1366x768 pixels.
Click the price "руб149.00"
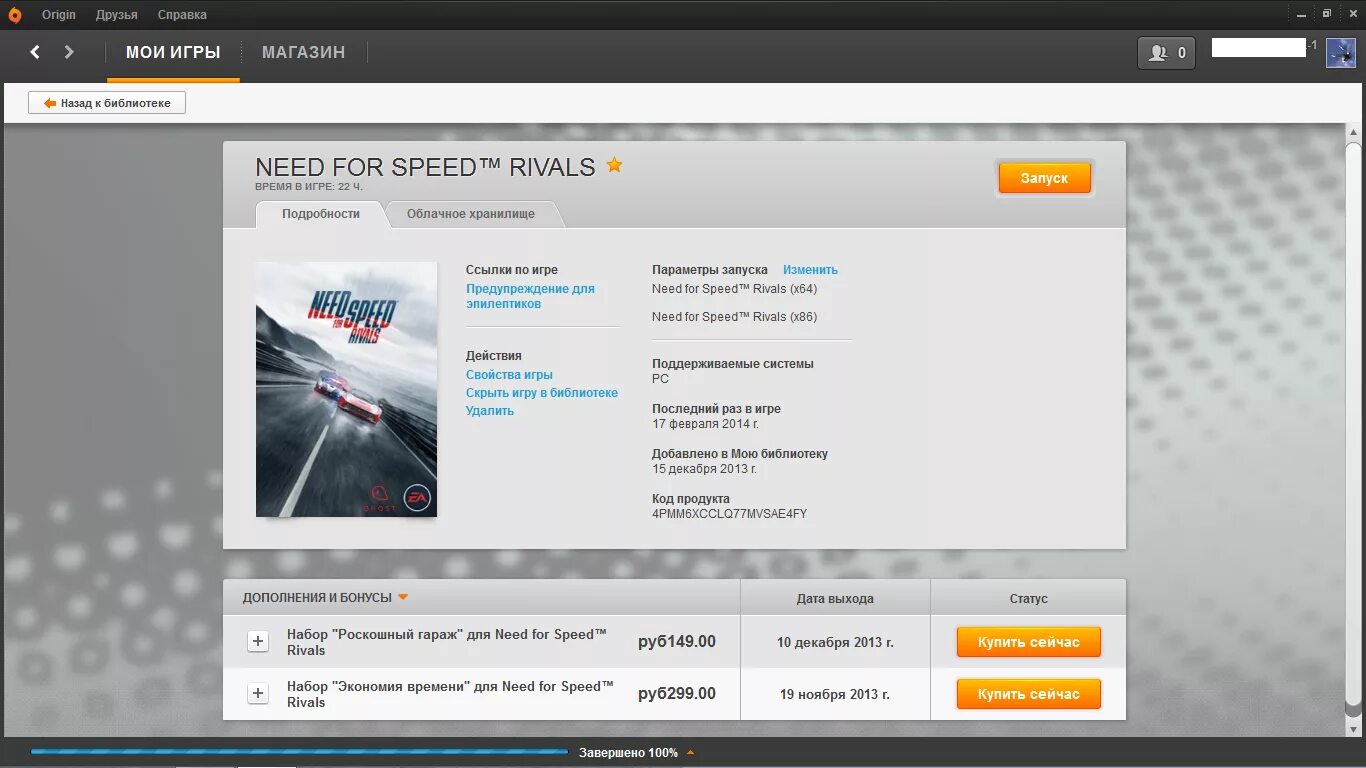677,642
